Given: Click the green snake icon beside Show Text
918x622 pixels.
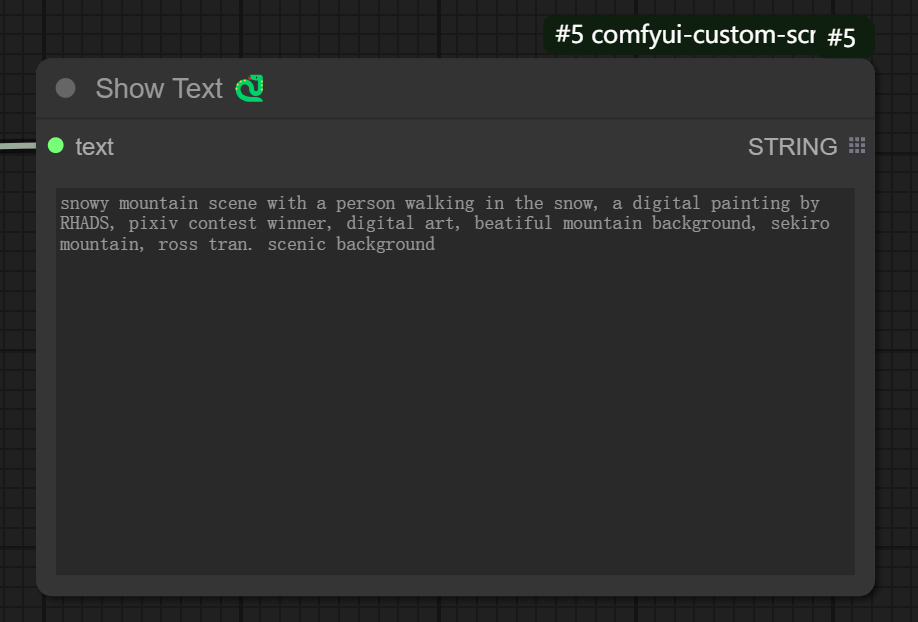Looking at the screenshot, I should click(249, 88).
